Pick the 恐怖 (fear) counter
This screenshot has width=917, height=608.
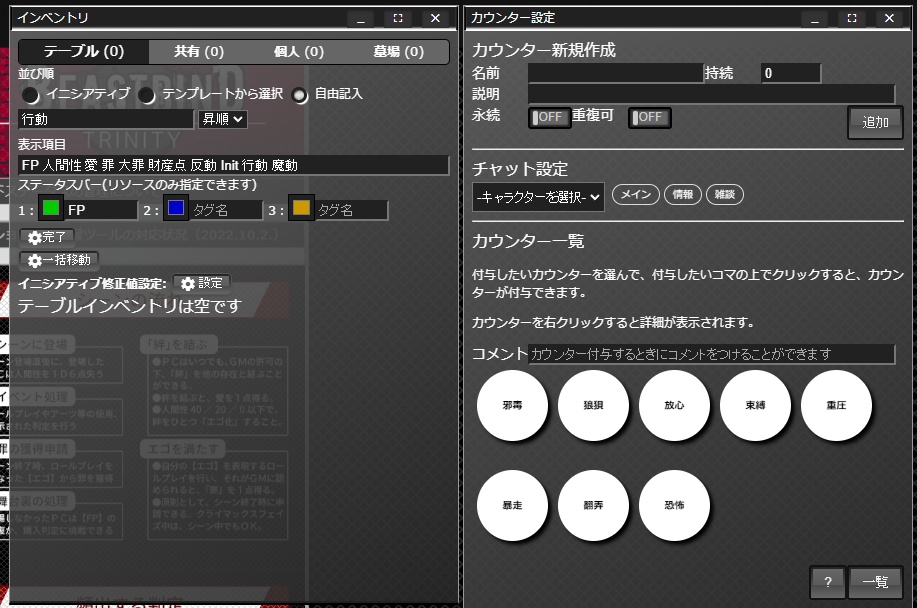coord(674,506)
